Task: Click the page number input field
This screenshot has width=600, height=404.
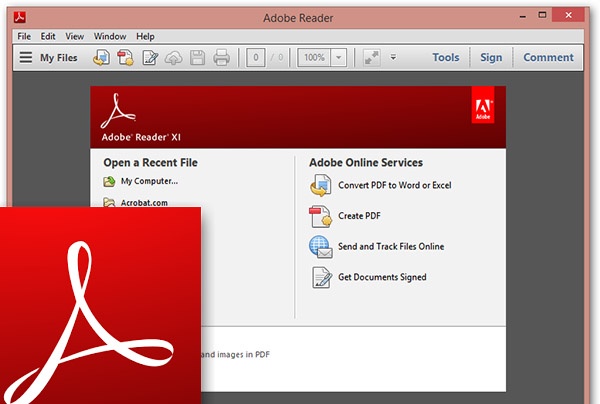Action: pyautogui.click(x=256, y=58)
